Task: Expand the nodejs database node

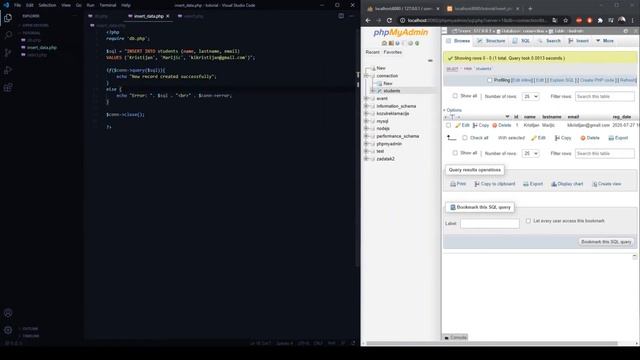Action: coord(366,129)
